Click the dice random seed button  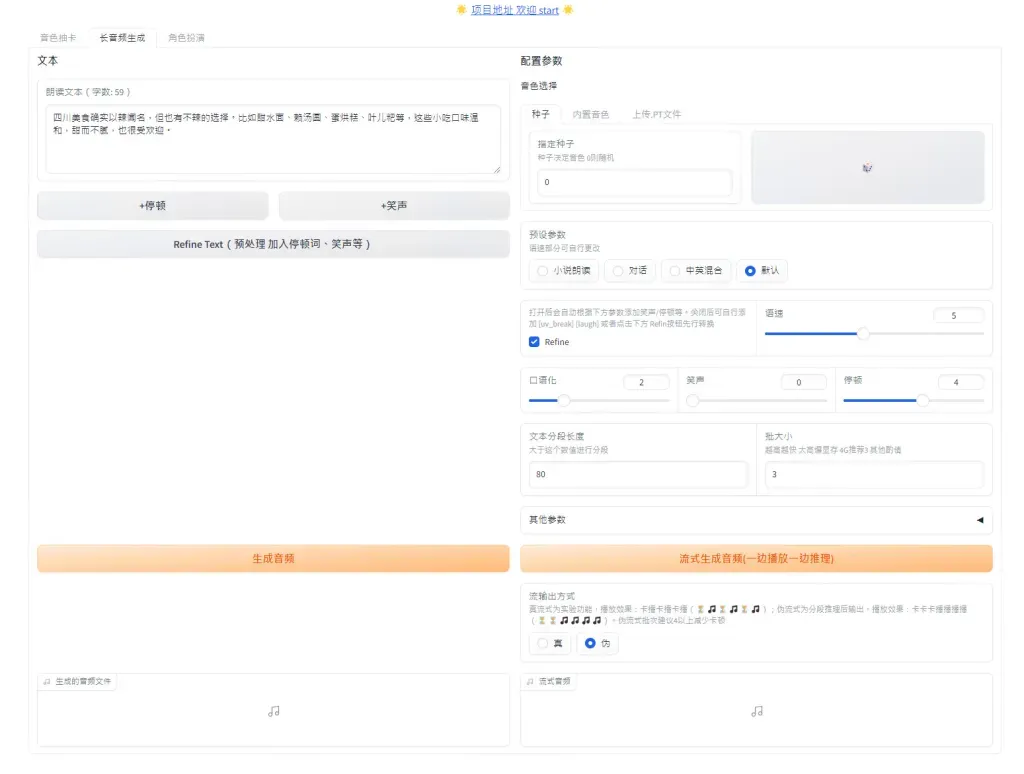(867, 167)
